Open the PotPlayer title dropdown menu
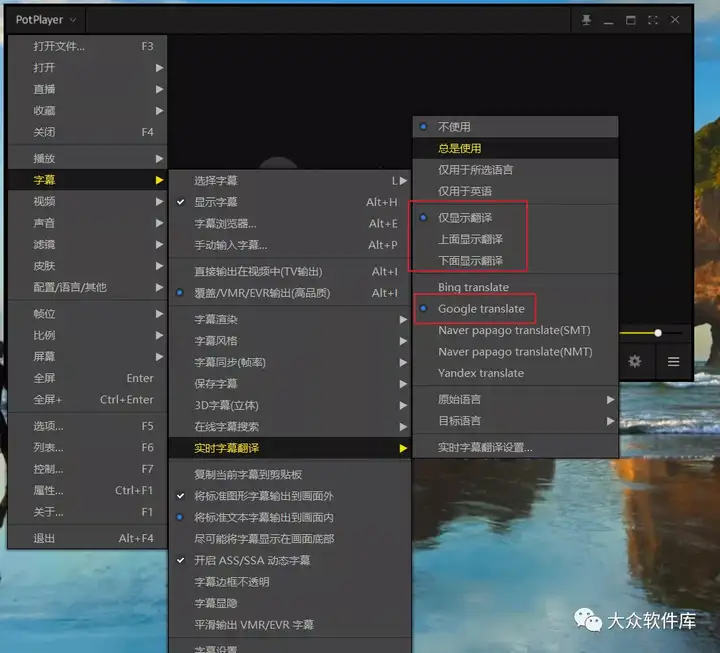The width and height of the screenshot is (720, 653). click(x=45, y=20)
